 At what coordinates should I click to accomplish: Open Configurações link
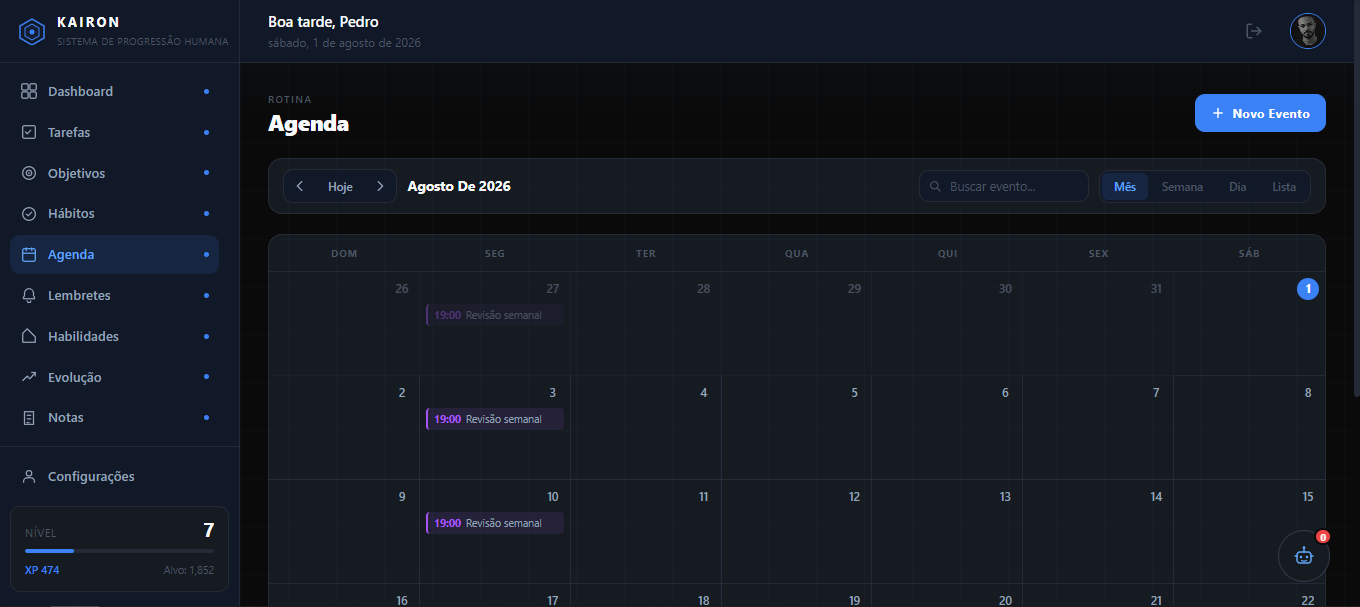point(114,477)
